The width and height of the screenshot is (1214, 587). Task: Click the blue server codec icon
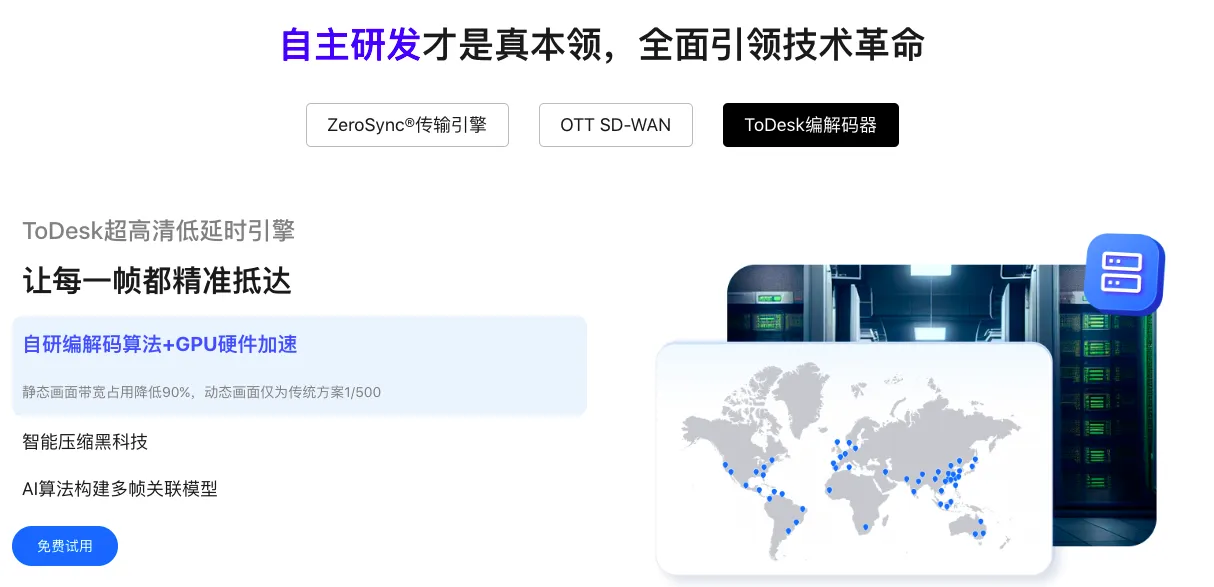[1122, 272]
